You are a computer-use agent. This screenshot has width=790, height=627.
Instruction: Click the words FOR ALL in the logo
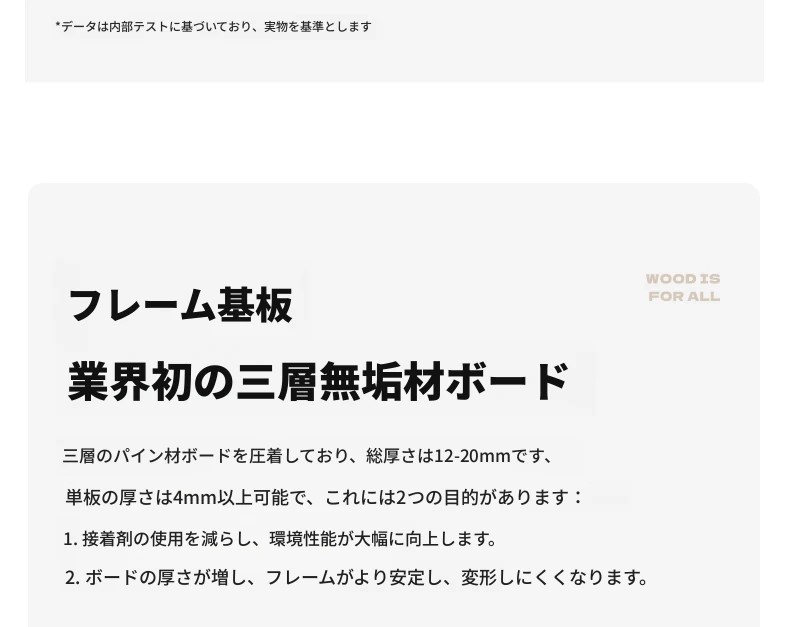click(x=684, y=296)
